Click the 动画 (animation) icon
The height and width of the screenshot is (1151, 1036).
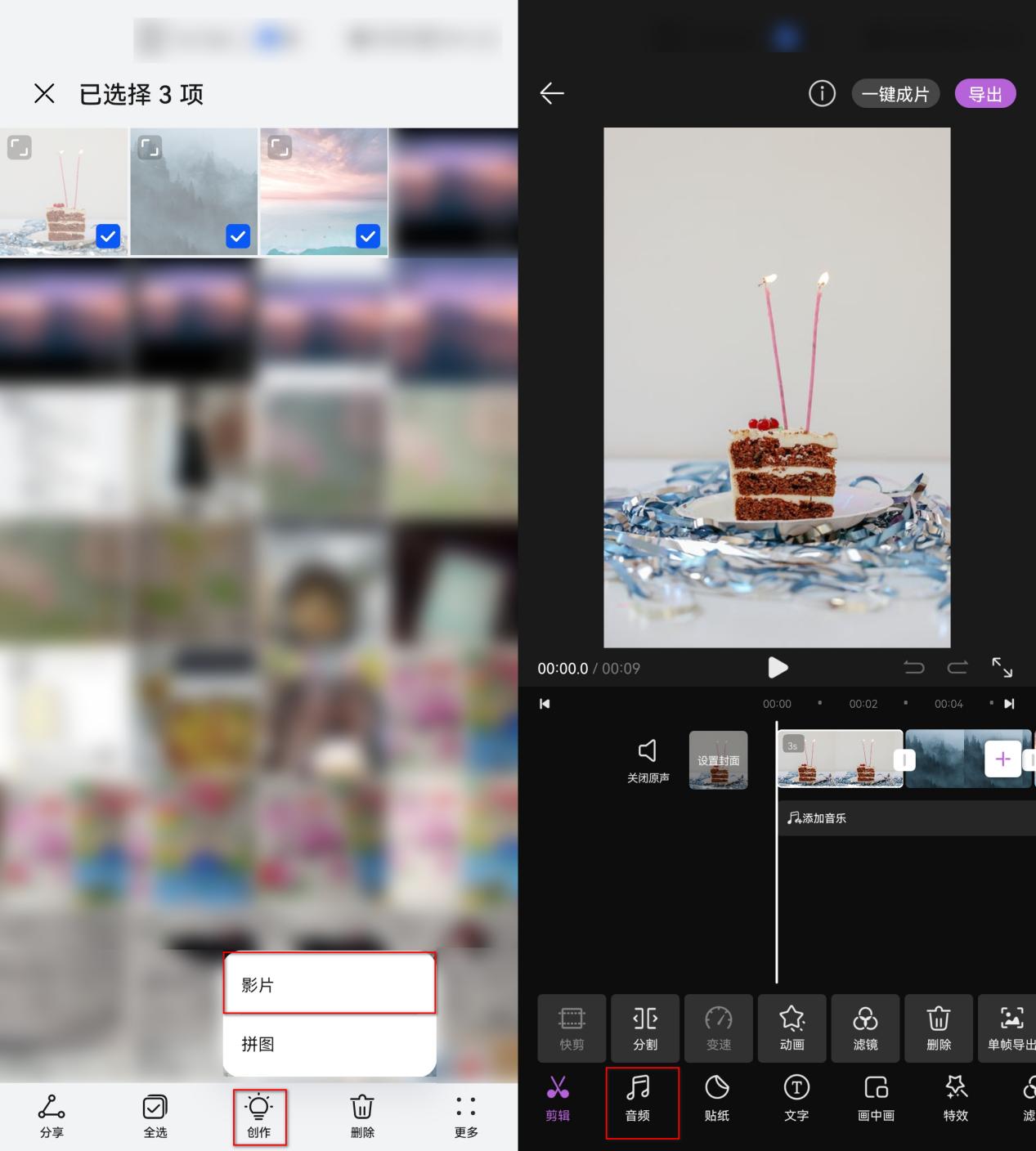pyautogui.click(x=792, y=1028)
